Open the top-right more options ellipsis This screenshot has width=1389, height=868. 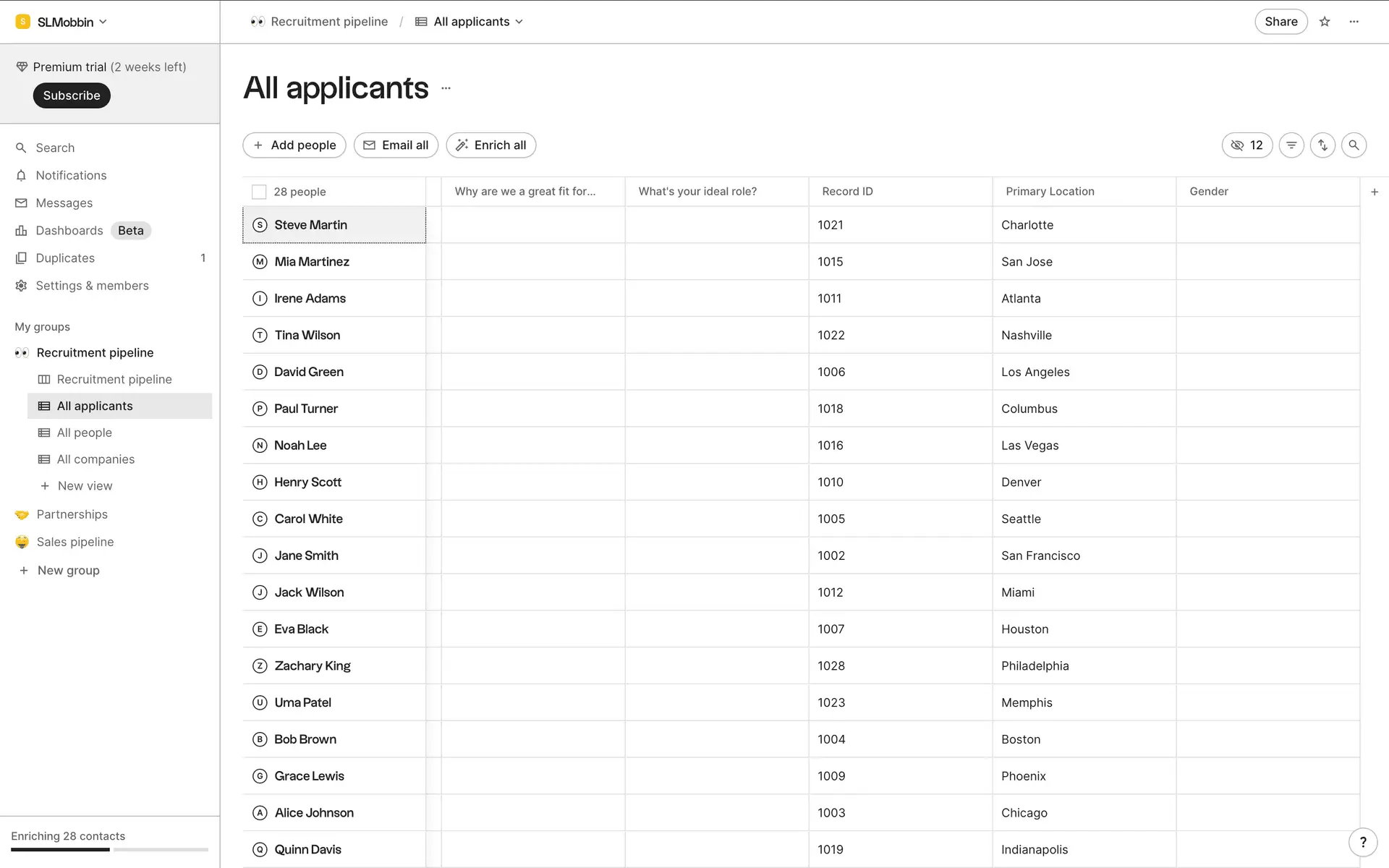(1354, 22)
